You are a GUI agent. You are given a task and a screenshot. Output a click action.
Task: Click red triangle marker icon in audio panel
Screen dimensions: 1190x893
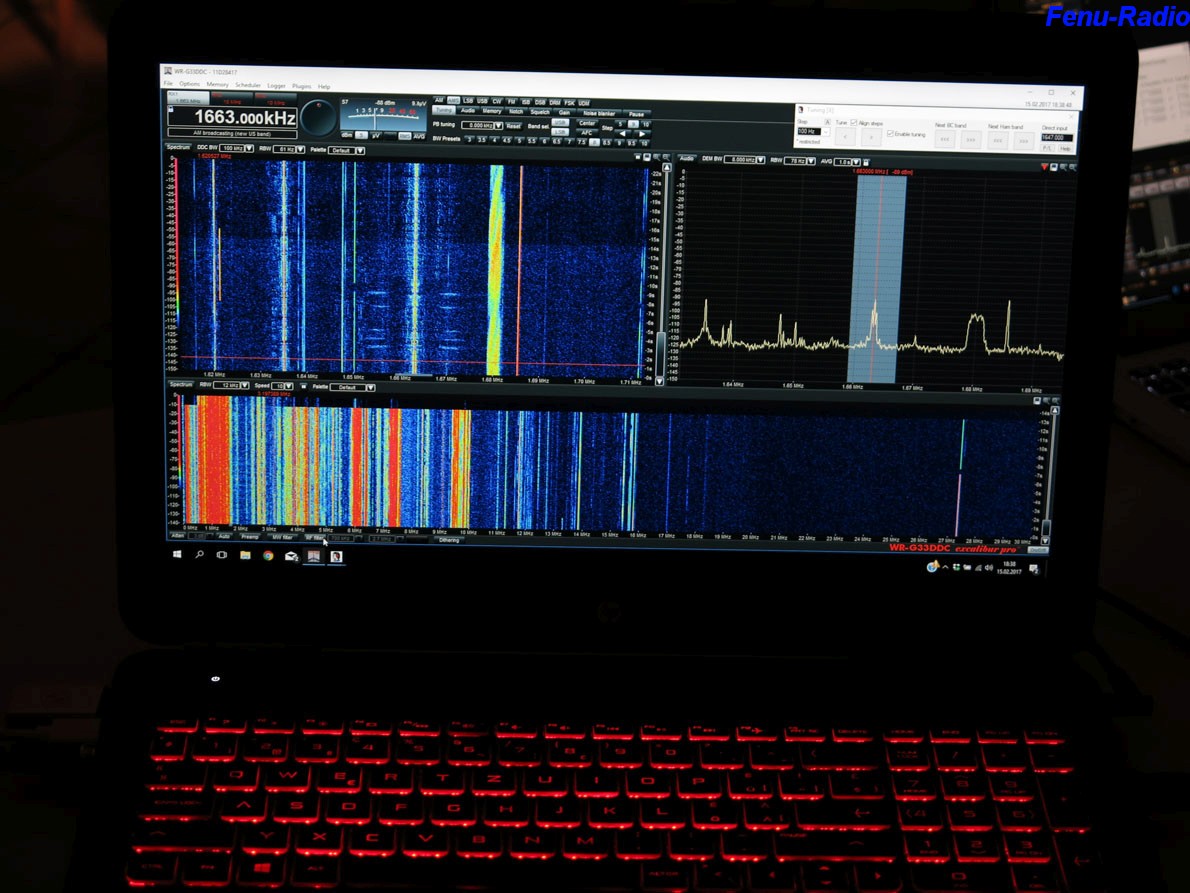(x=1044, y=168)
